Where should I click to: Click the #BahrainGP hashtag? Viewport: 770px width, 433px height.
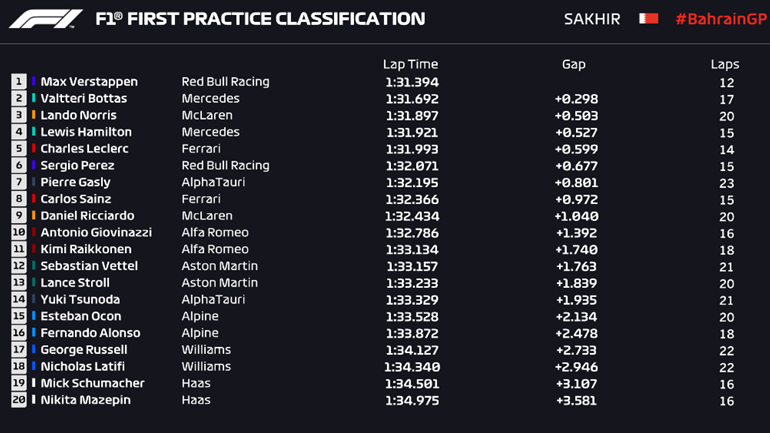point(715,19)
